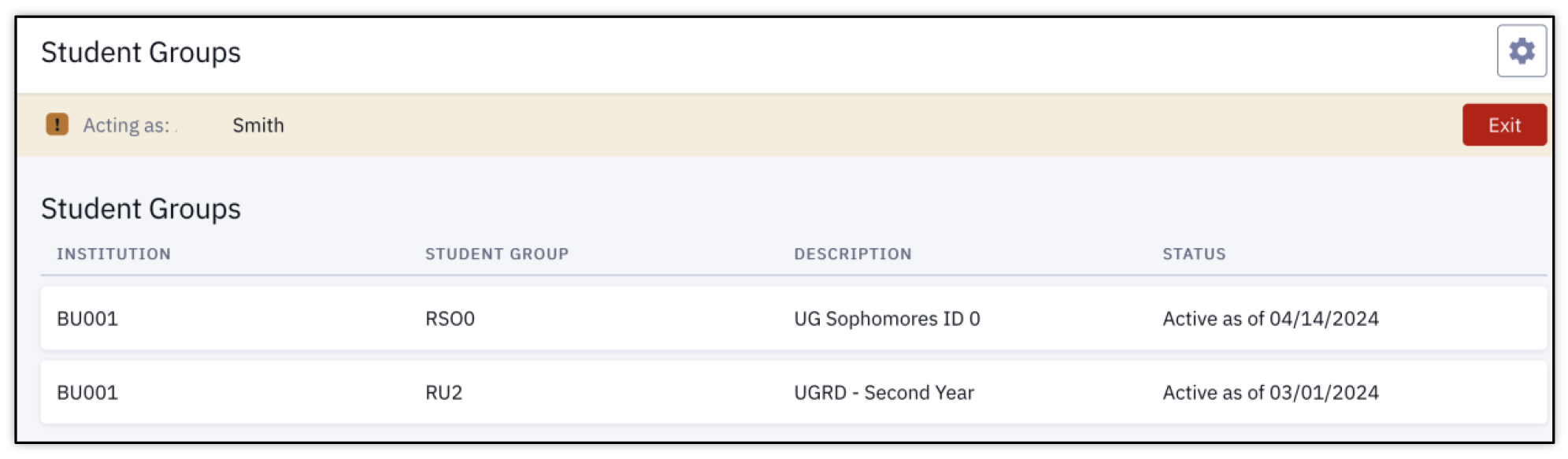Click the INSTITUTION column header
The image size is (1568, 459).
click(113, 254)
